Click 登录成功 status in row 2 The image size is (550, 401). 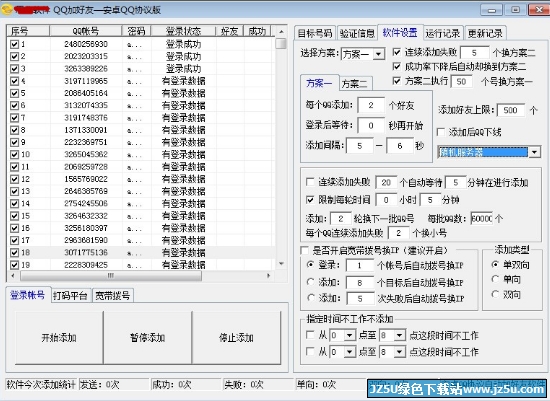(x=183, y=56)
